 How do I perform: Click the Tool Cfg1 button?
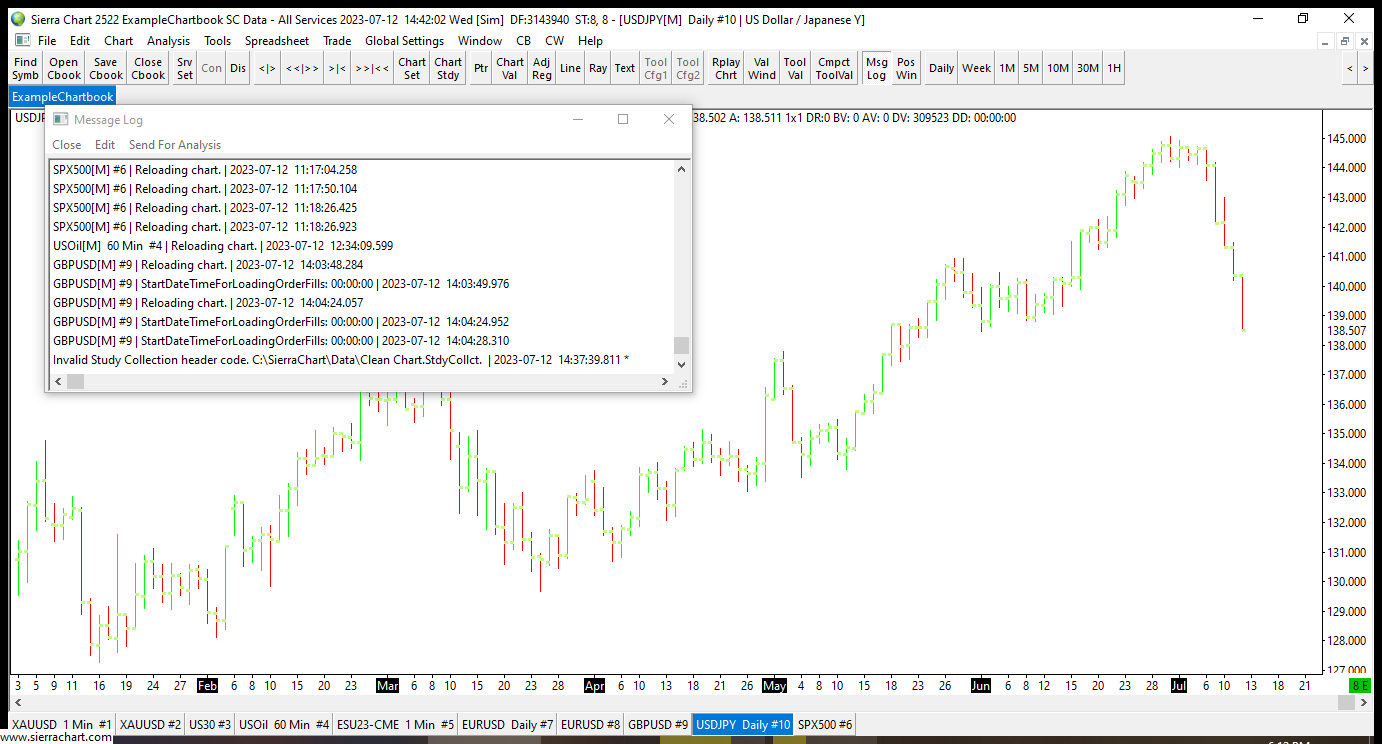[x=656, y=68]
